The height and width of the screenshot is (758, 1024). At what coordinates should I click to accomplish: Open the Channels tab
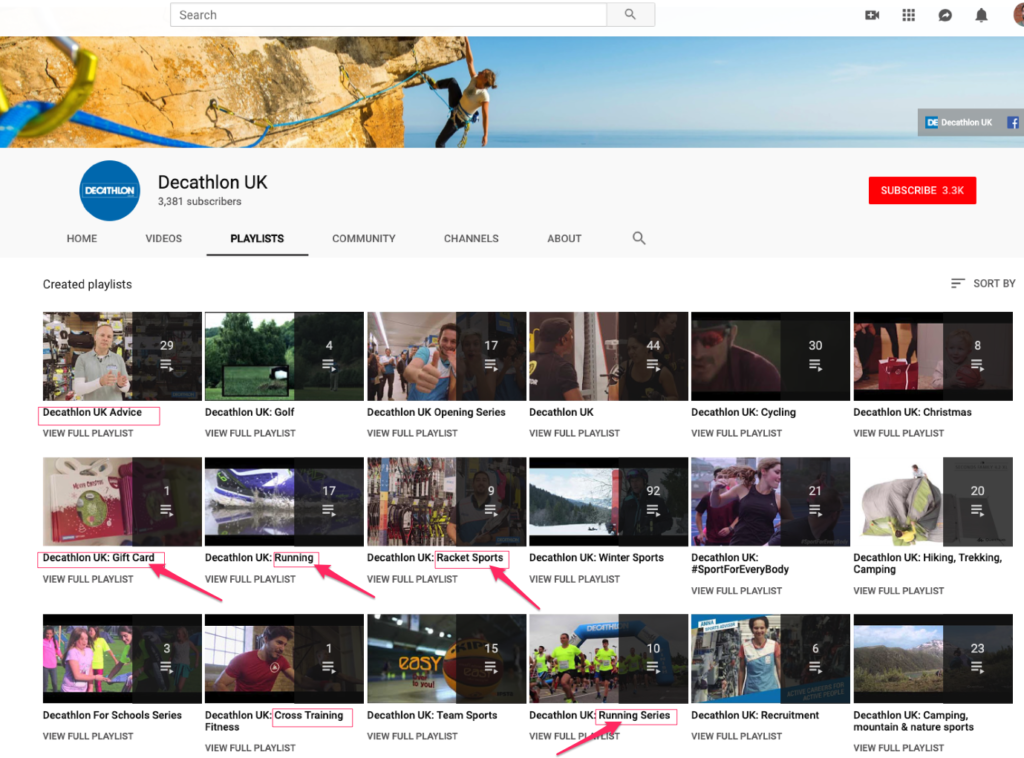(471, 238)
